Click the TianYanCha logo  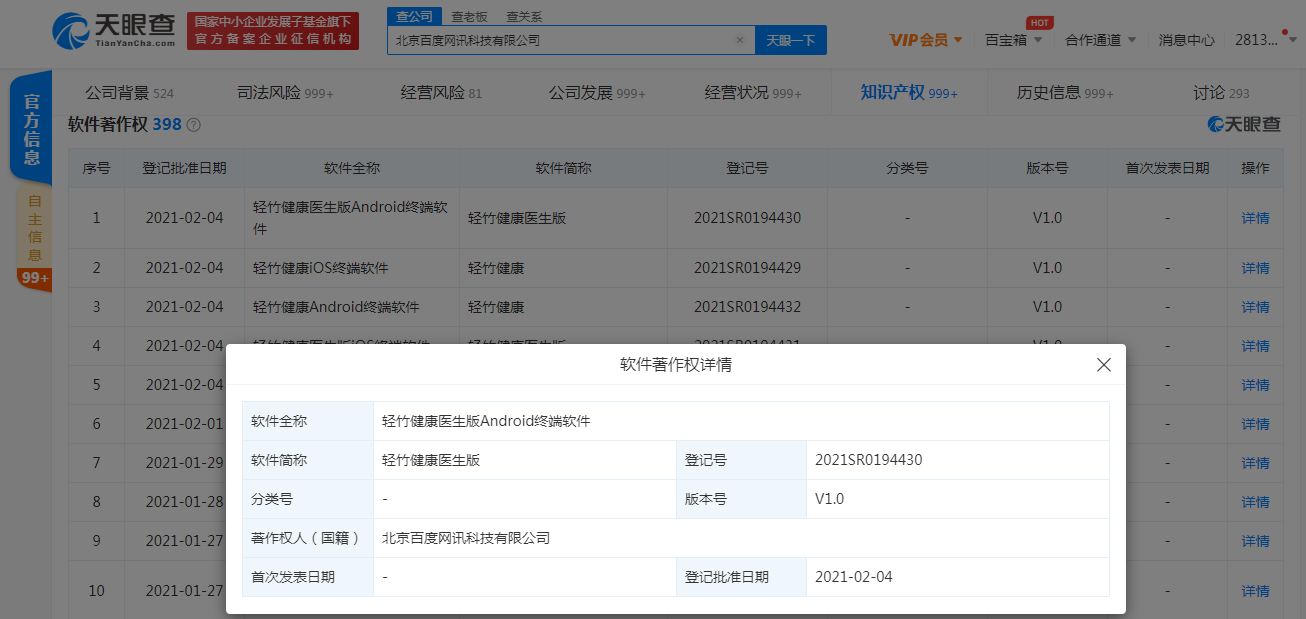tap(114, 30)
